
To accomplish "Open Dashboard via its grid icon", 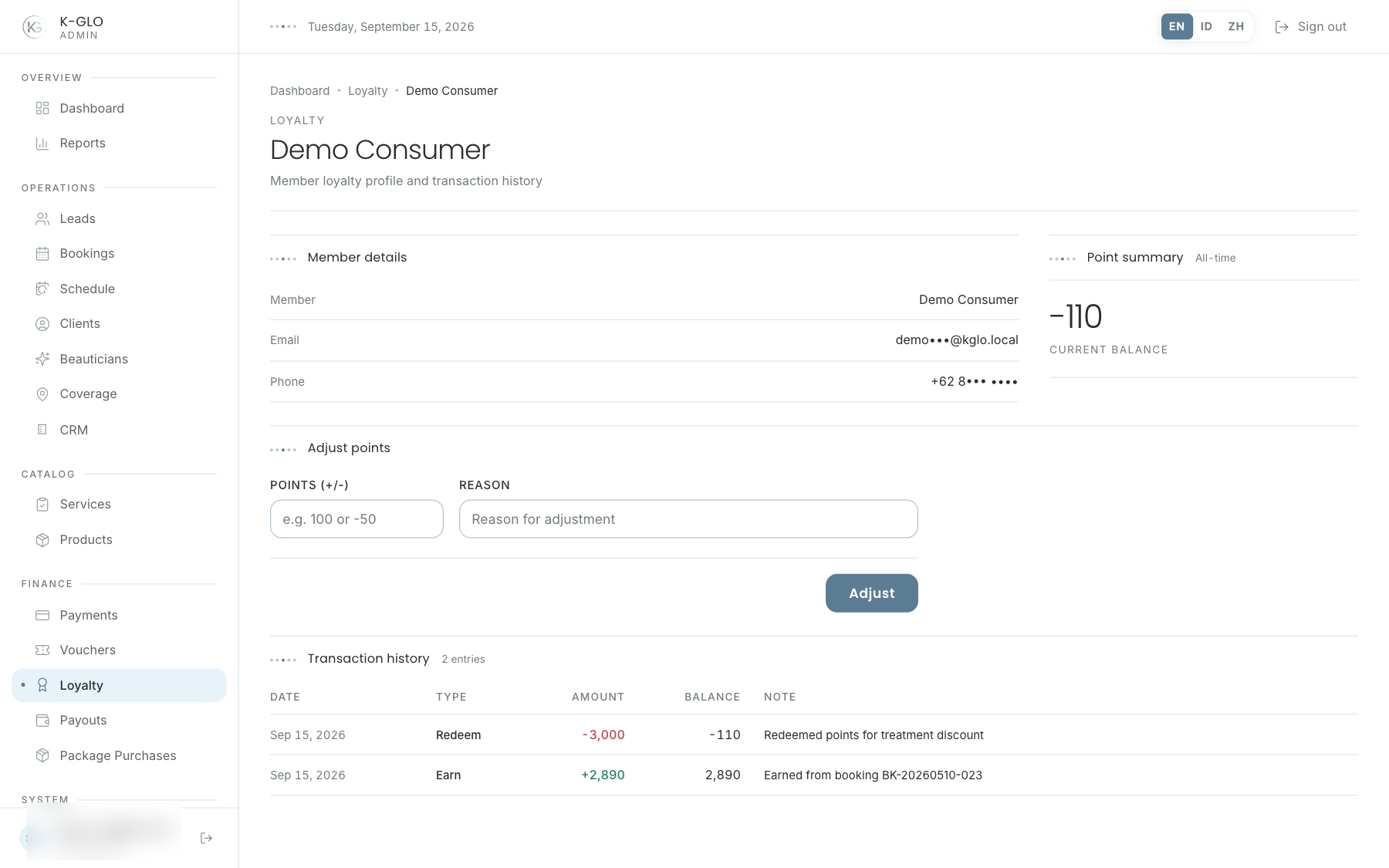I will 42,108.
